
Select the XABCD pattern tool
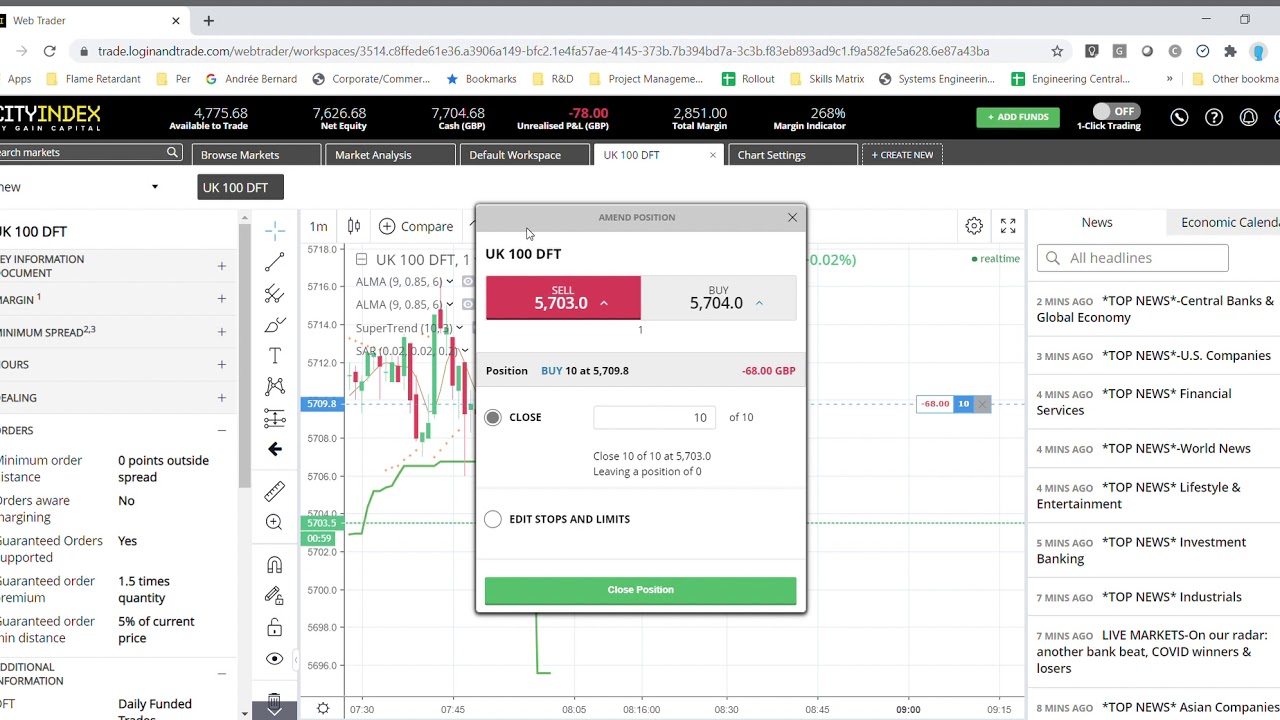point(275,386)
